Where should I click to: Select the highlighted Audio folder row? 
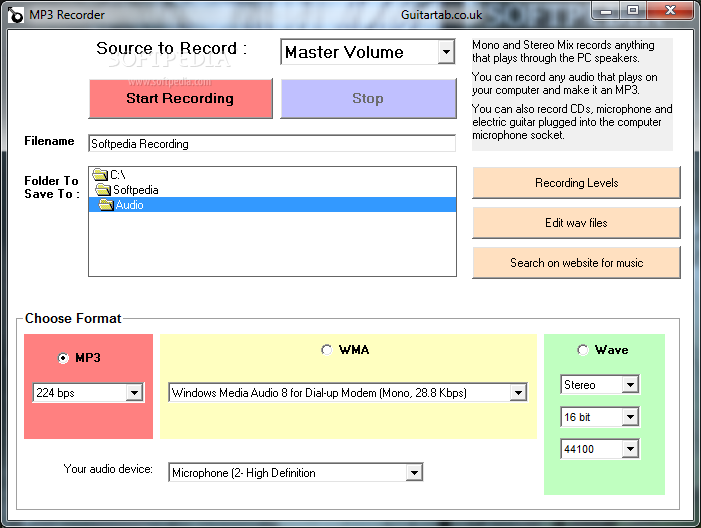point(272,205)
